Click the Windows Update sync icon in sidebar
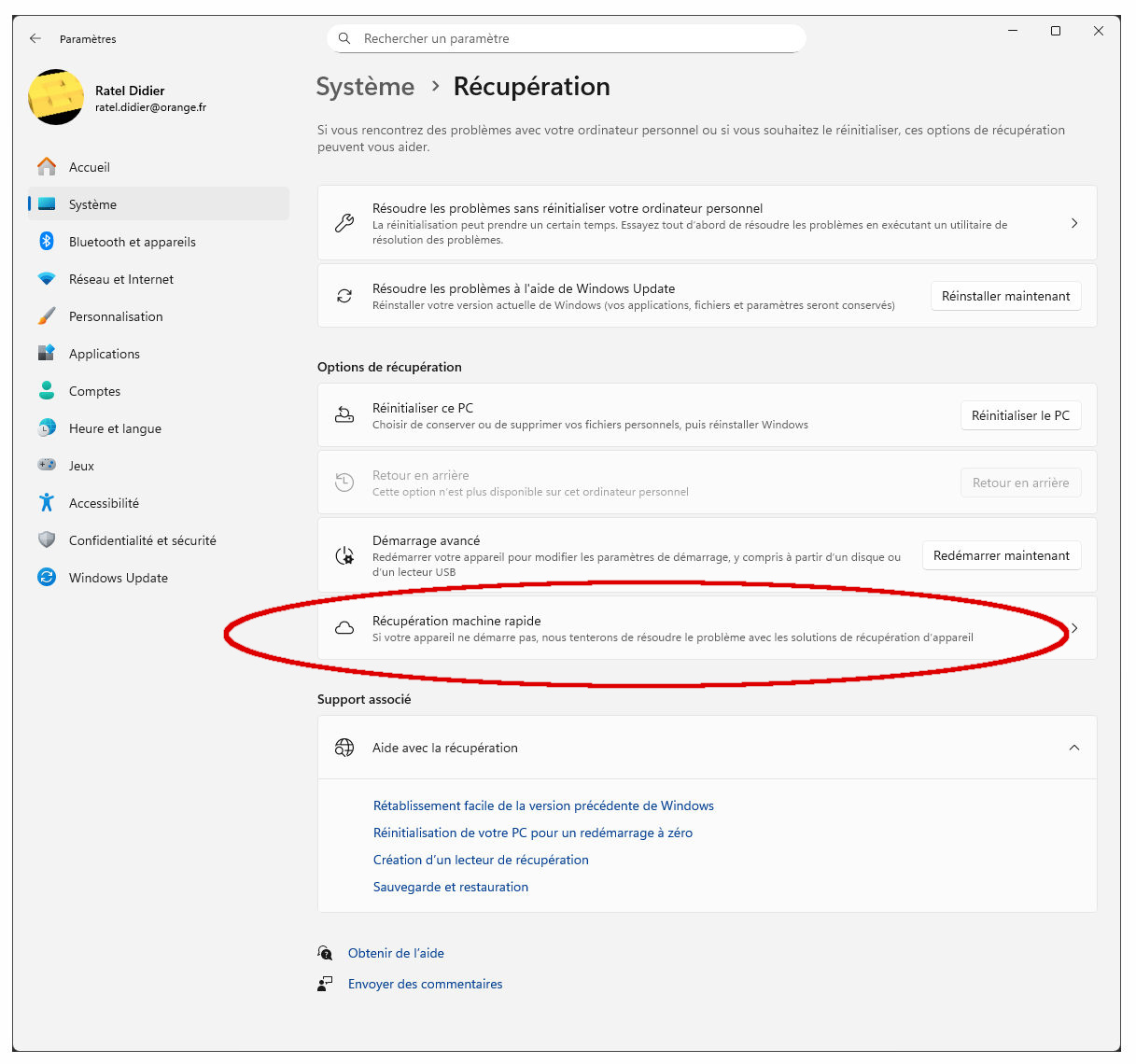This screenshot has height=1064, width=1136. tap(47, 578)
